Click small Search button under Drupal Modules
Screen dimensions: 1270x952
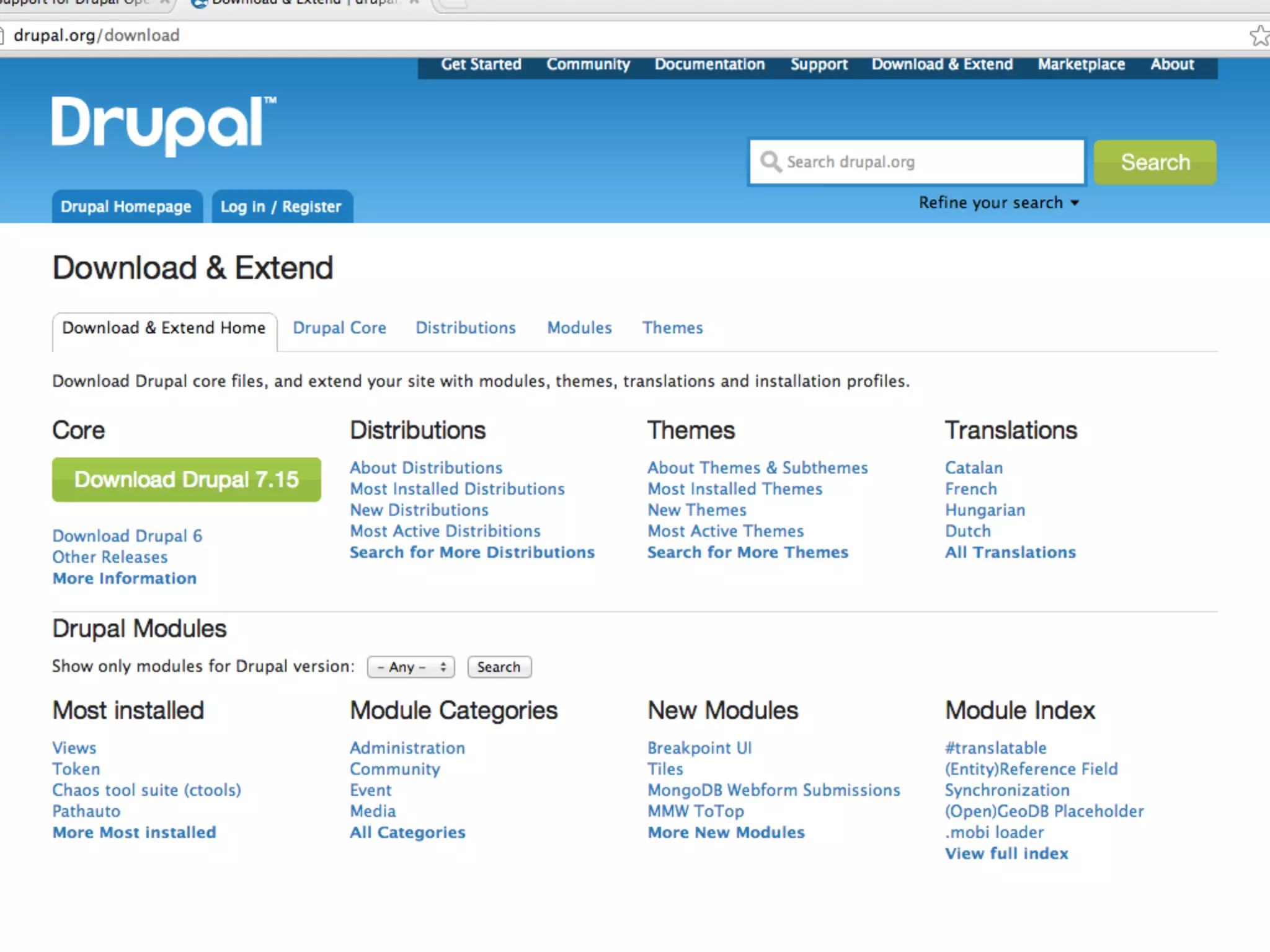coord(499,667)
